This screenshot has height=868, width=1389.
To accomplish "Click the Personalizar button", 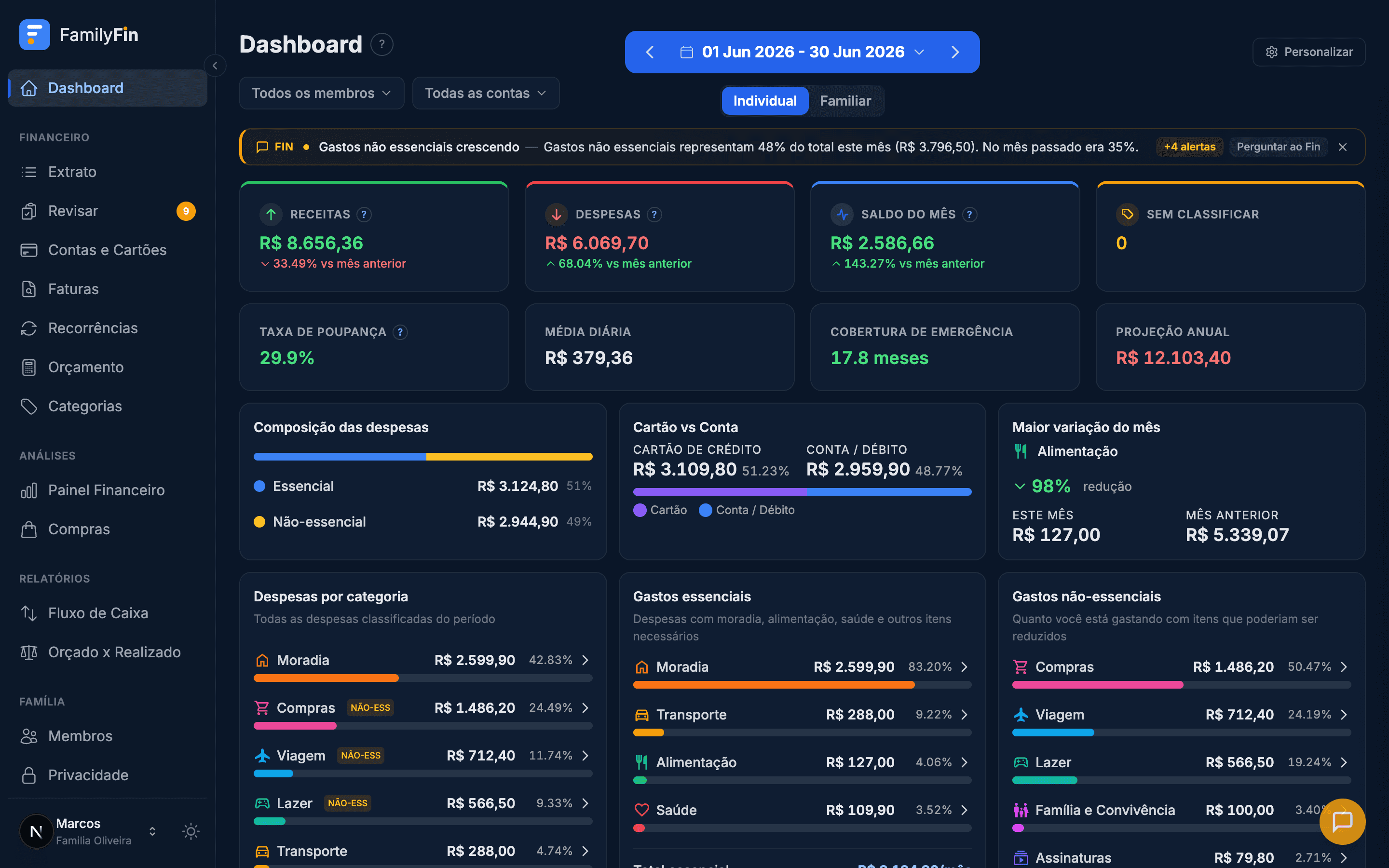I will click(1308, 52).
